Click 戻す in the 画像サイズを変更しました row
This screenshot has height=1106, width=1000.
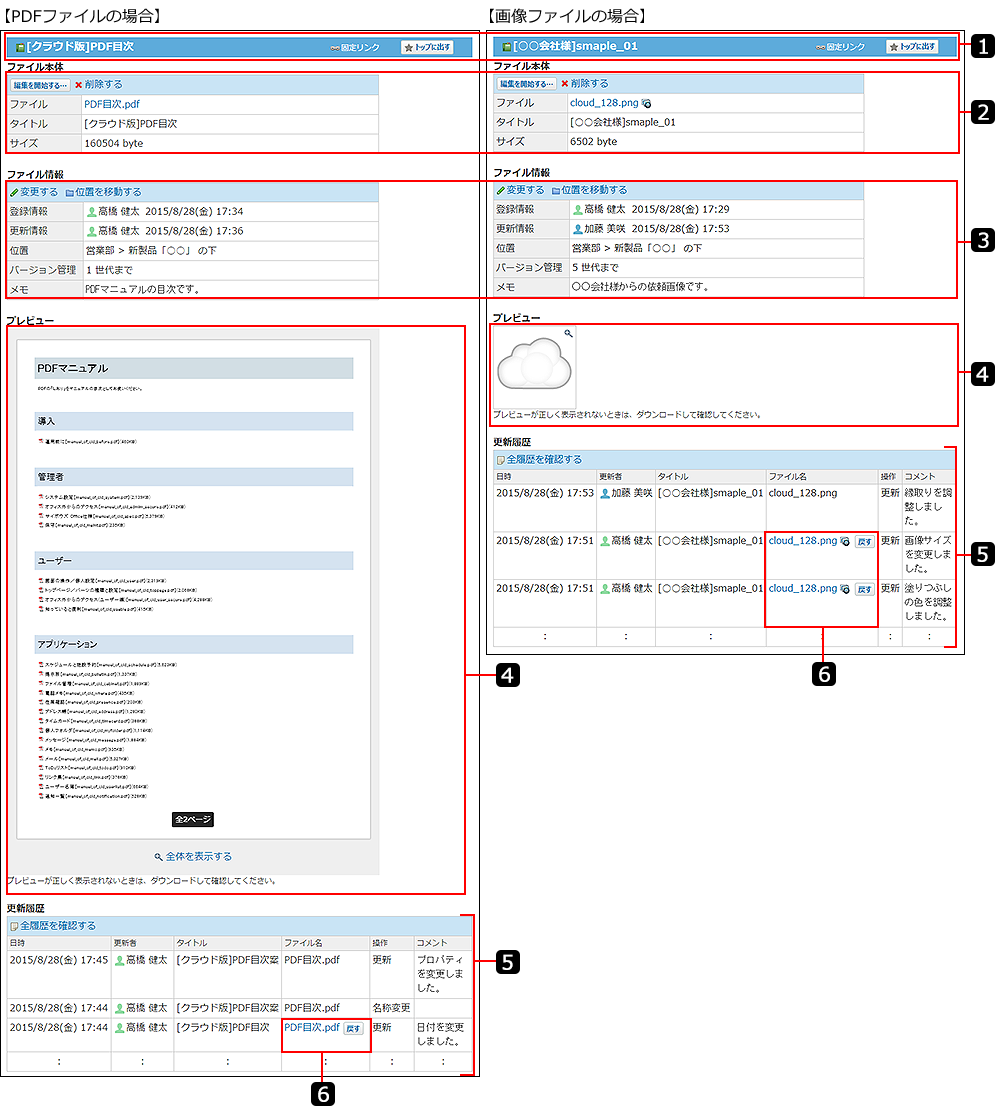coord(865,542)
